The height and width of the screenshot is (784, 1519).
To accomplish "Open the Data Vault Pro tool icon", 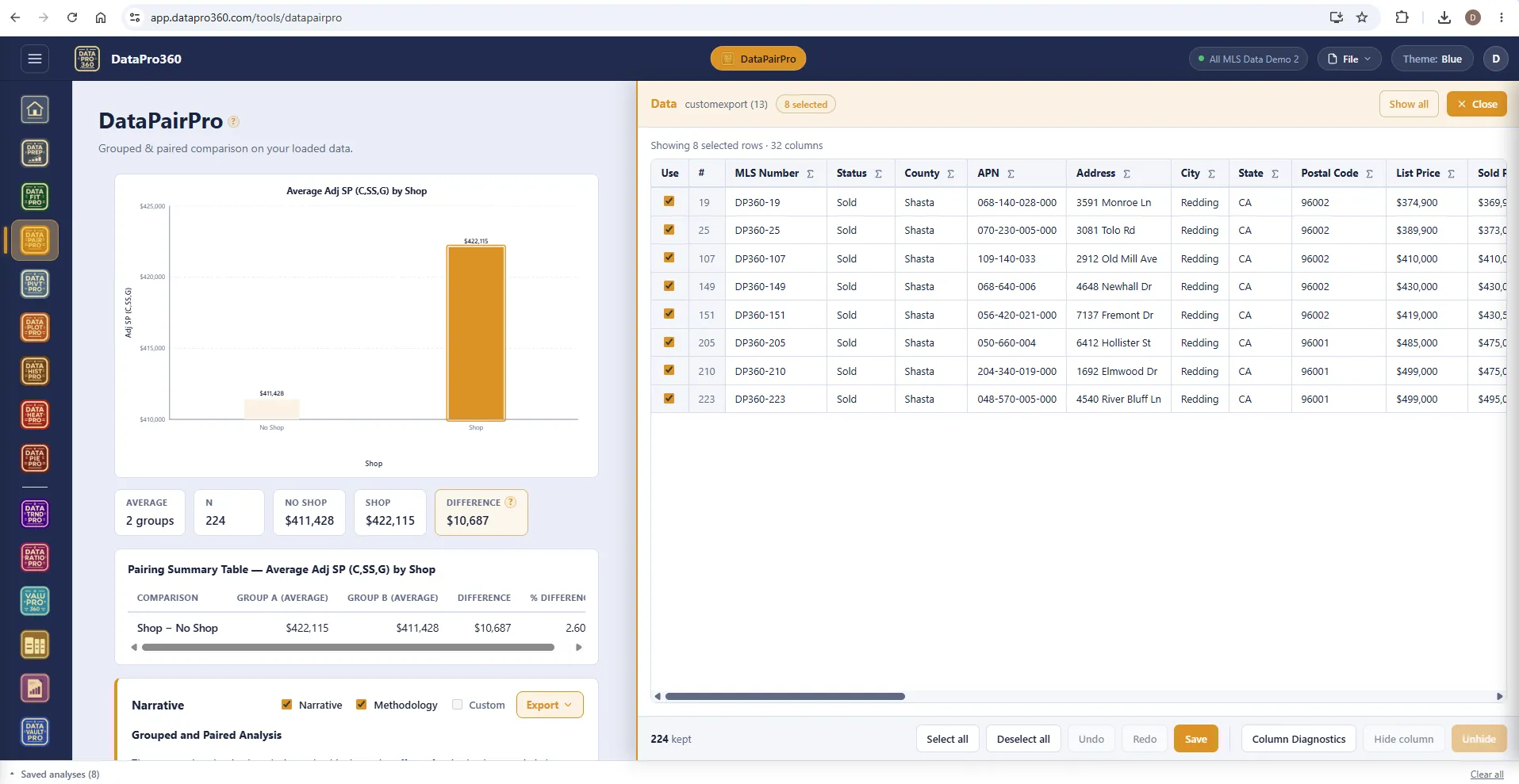I will (35, 732).
